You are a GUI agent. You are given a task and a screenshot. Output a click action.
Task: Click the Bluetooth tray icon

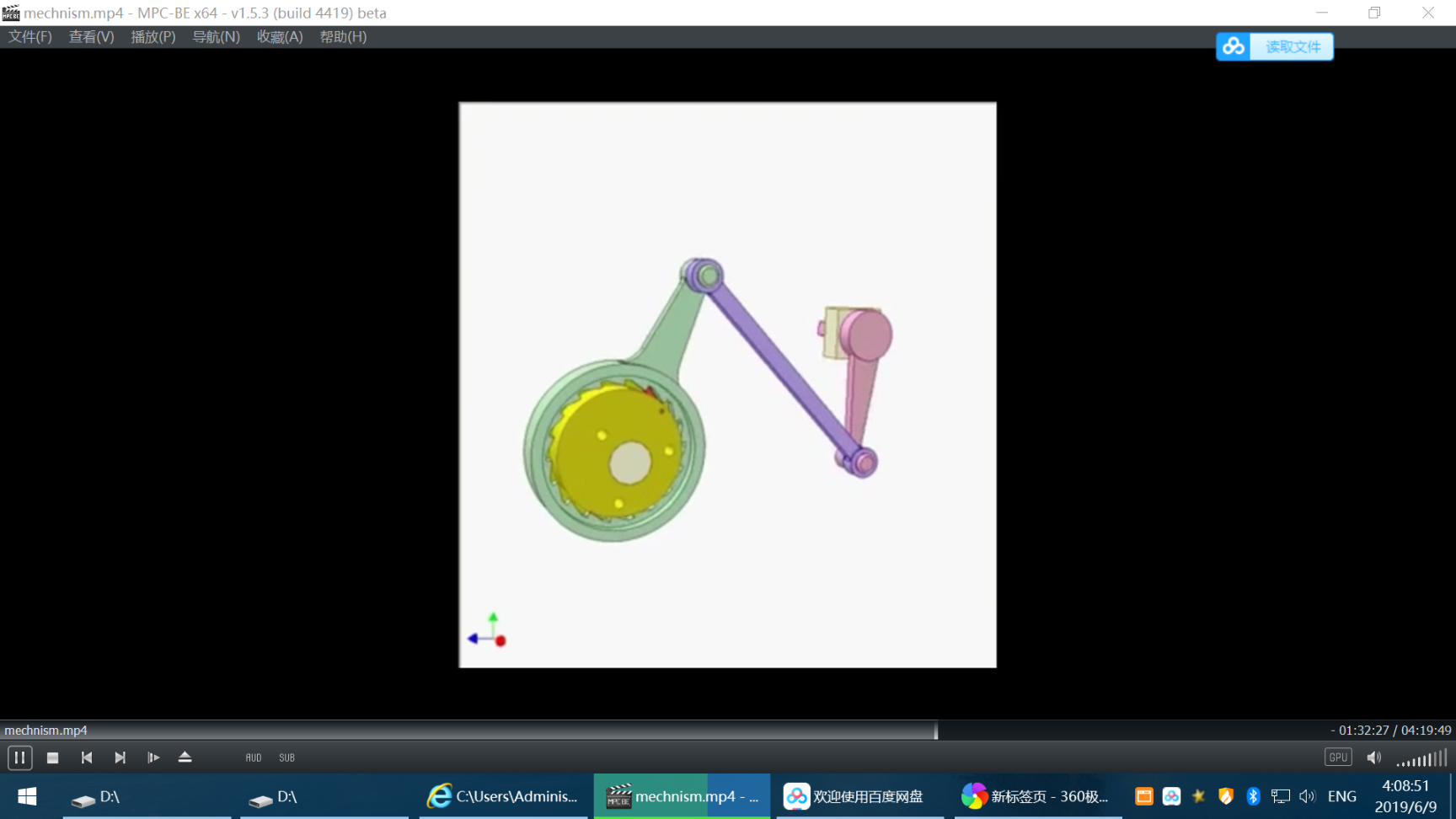click(x=1253, y=796)
